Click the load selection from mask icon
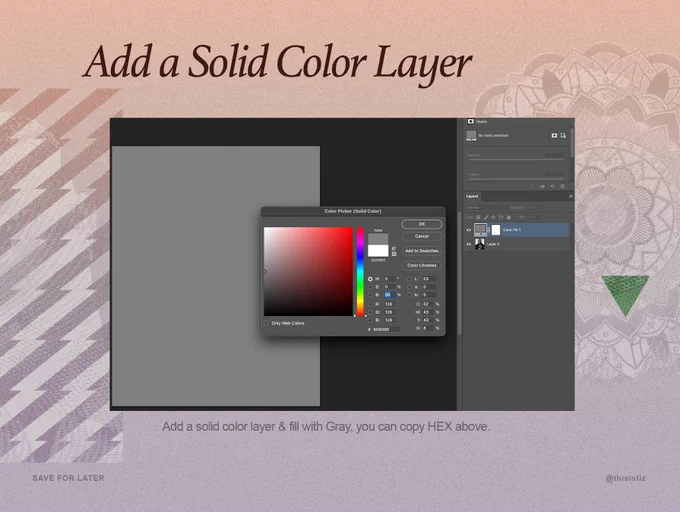680x512 pixels. click(x=533, y=186)
